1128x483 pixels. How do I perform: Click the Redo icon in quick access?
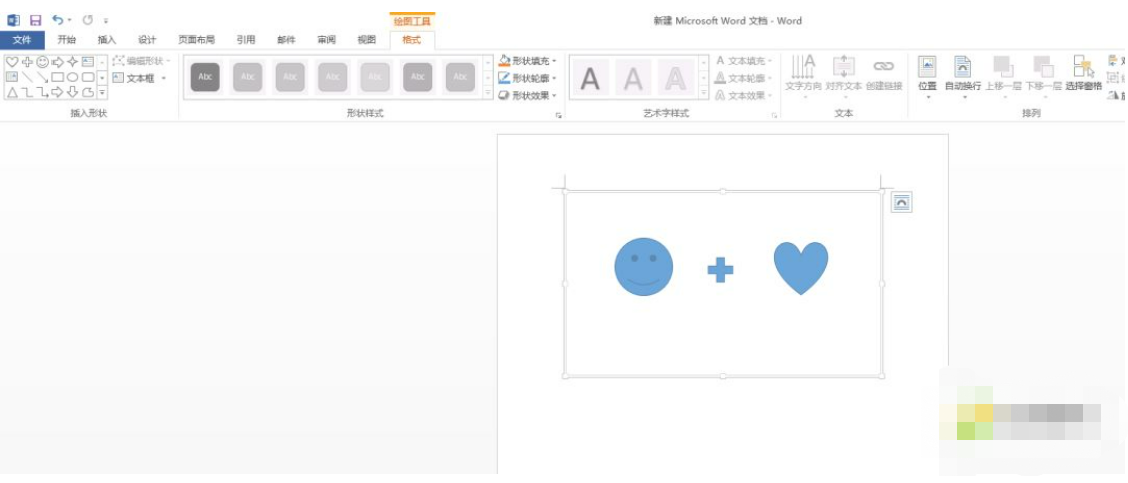point(88,20)
